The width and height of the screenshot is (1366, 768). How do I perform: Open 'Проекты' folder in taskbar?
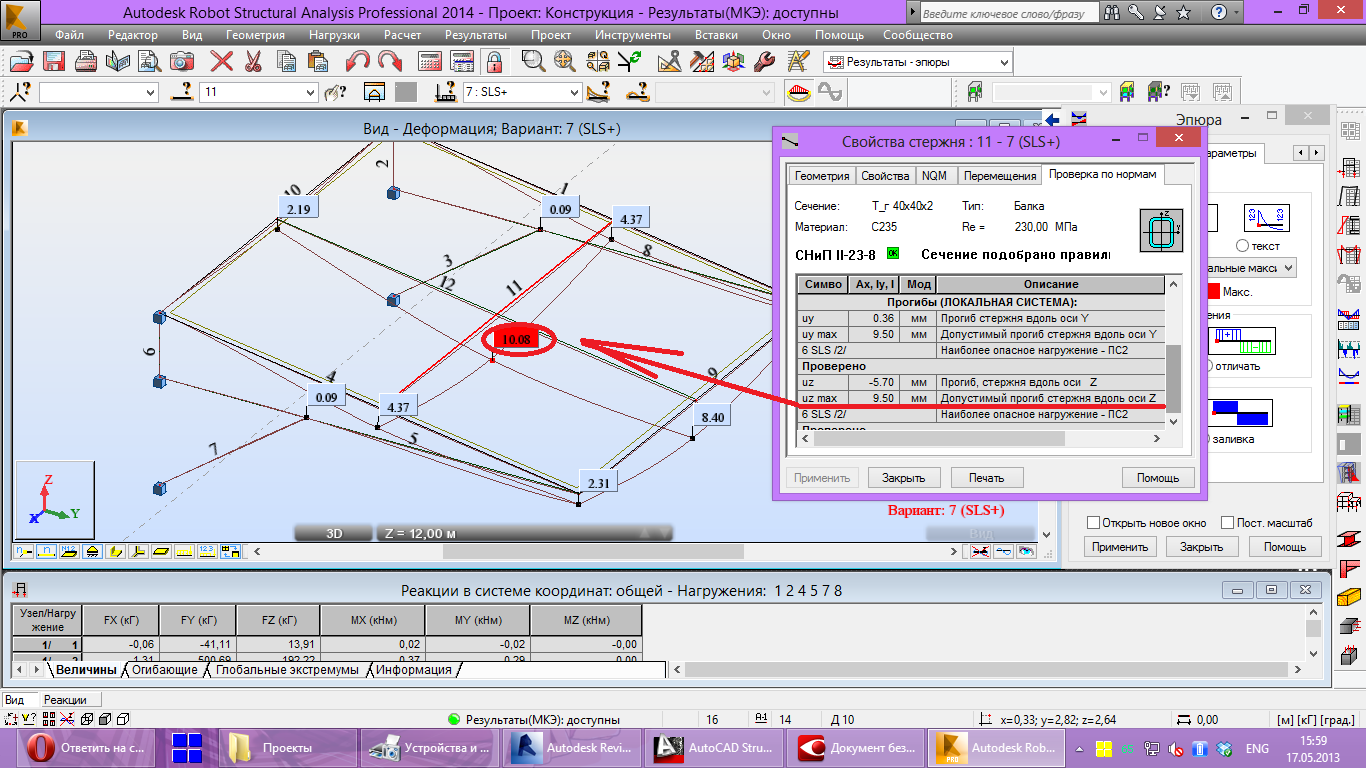click(287, 748)
